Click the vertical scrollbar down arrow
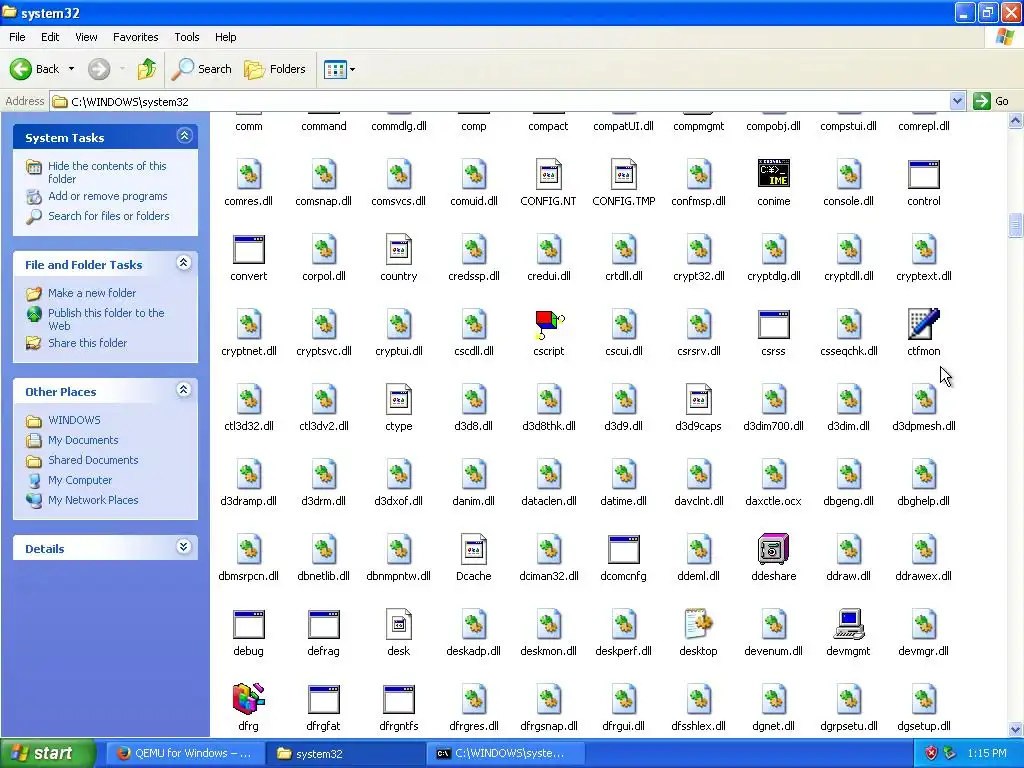The height and width of the screenshot is (768, 1024). (1016, 729)
